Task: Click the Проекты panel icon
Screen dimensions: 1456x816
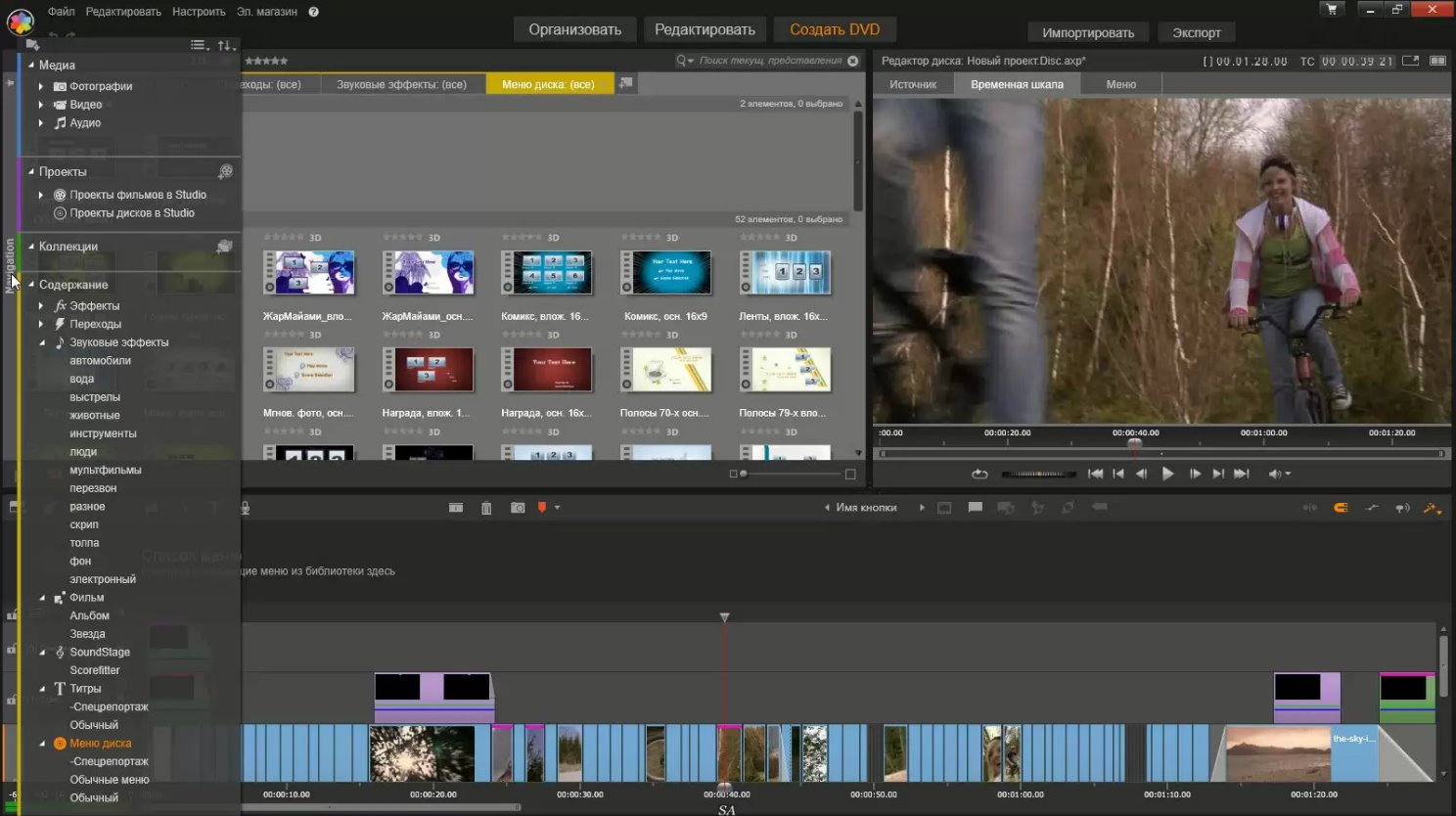Action: pos(225,172)
